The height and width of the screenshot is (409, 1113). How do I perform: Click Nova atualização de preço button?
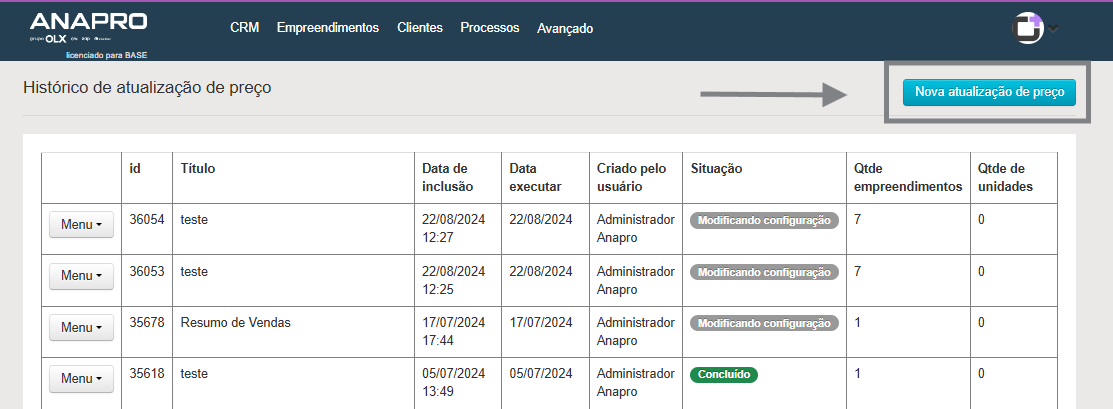[988, 92]
